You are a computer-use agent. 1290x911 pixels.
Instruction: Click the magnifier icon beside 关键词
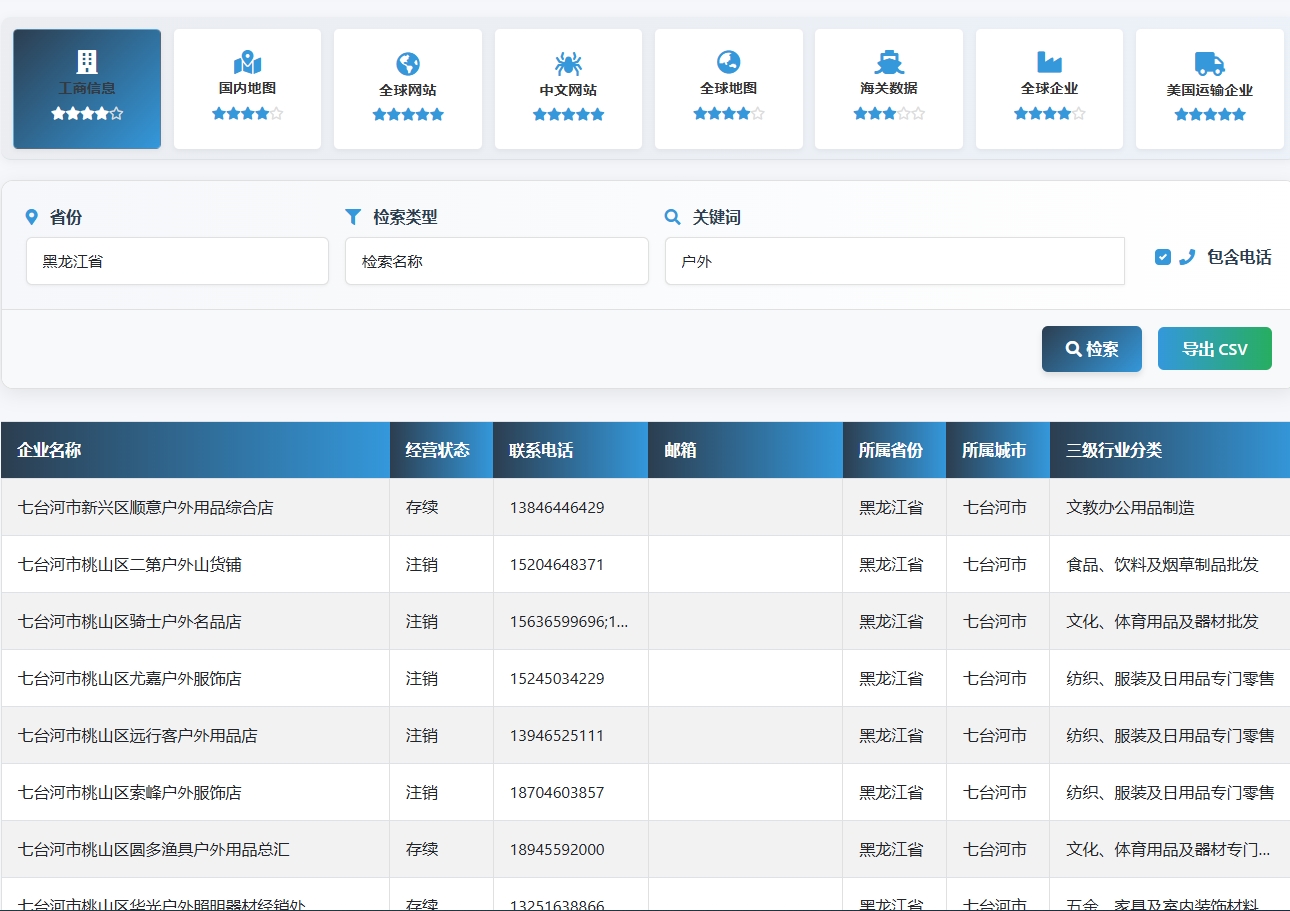pyautogui.click(x=673, y=217)
